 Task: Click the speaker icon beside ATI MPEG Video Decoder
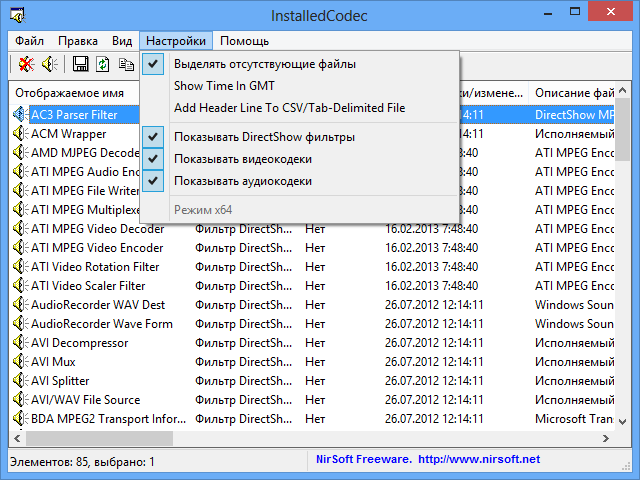pyautogui.click(x=20, y=229)
